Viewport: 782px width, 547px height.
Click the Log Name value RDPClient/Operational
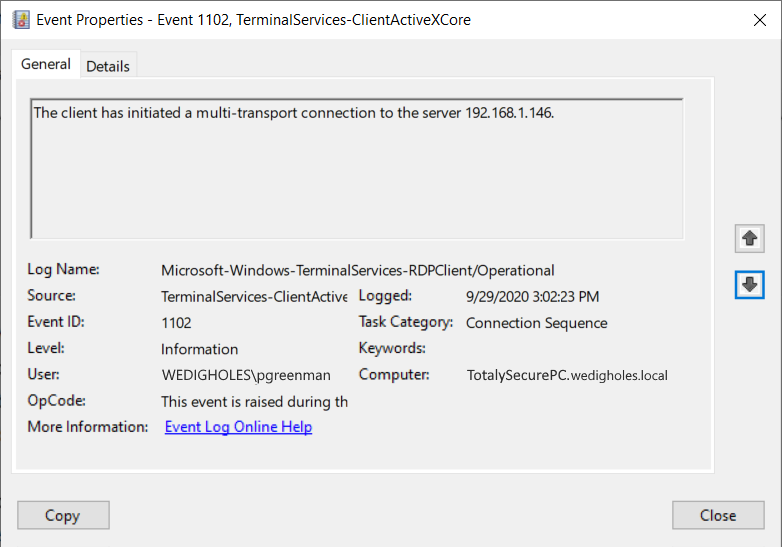pos(358,270)
